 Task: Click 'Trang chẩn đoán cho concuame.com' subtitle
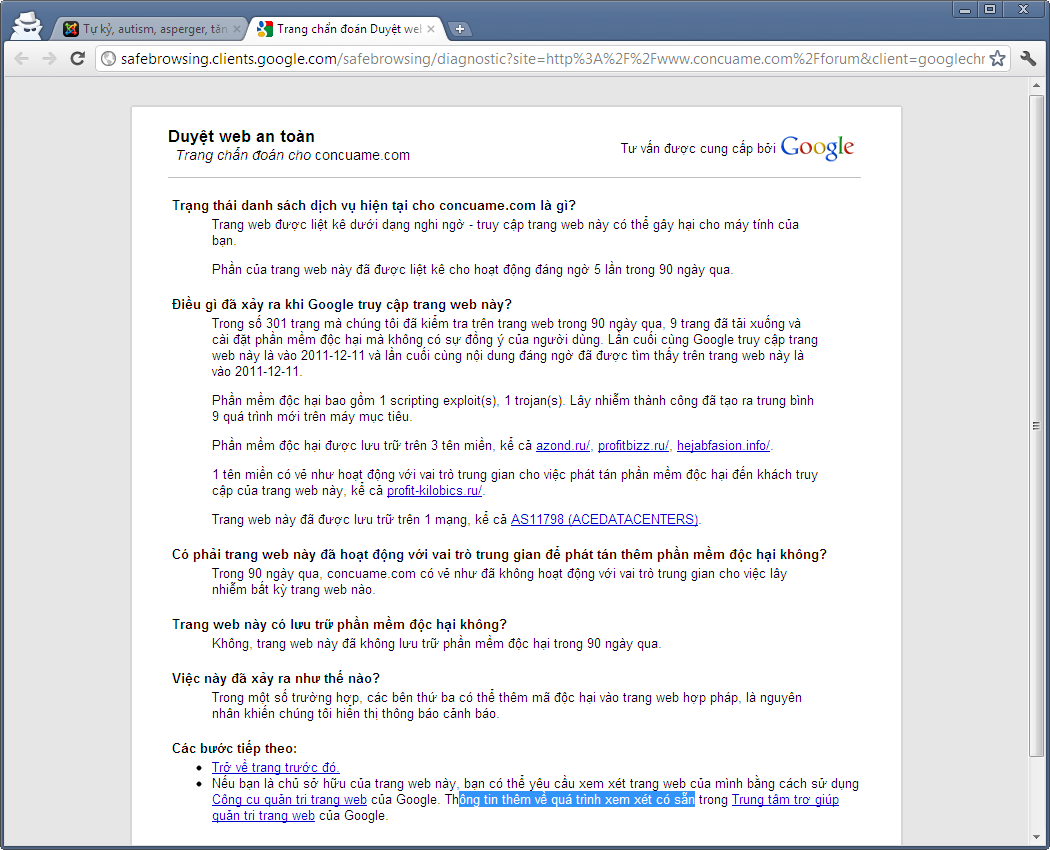tap(293, 155)
